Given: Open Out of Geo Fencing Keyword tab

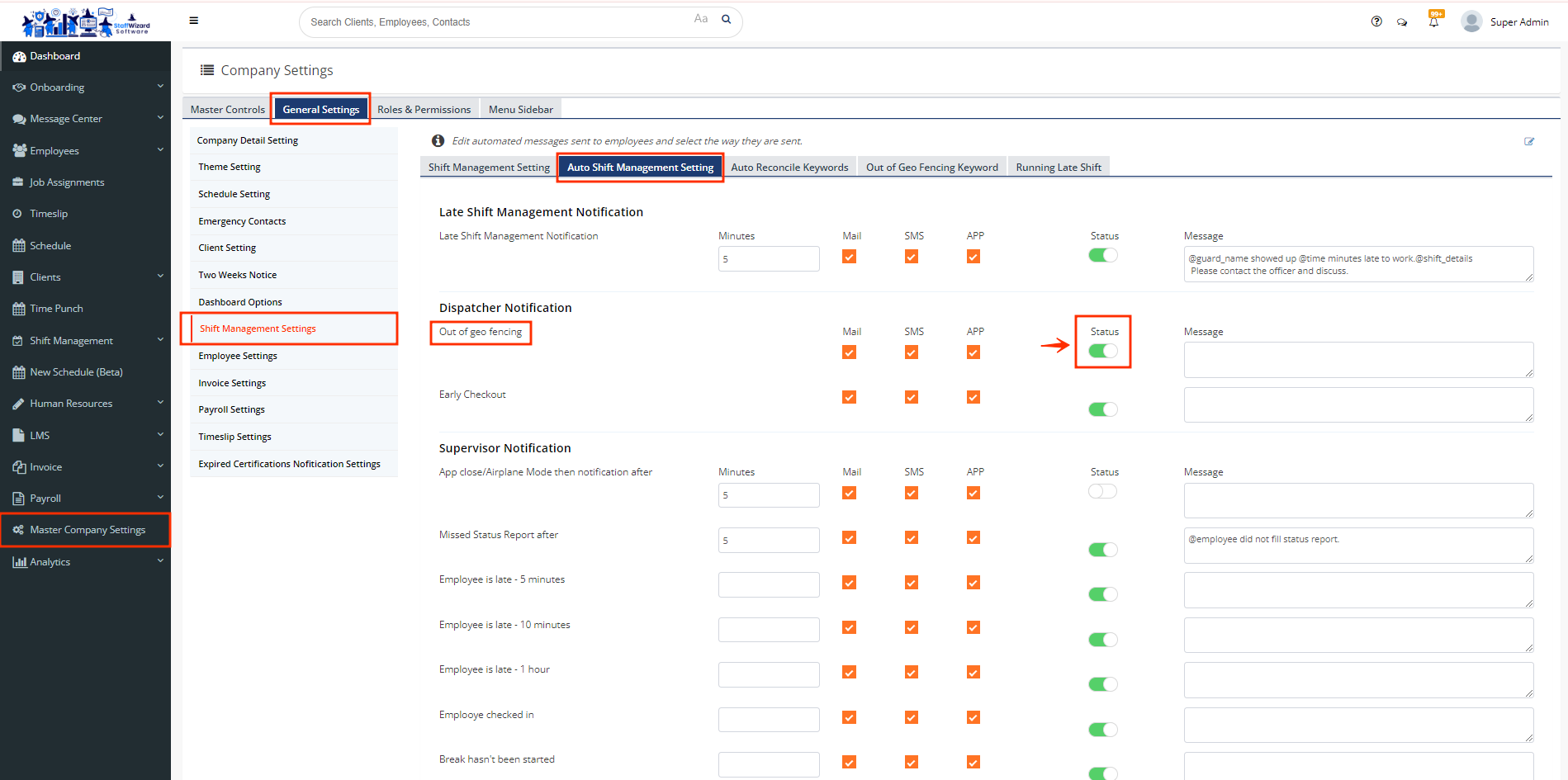Looking at the screenshot, I should (932, 167).
